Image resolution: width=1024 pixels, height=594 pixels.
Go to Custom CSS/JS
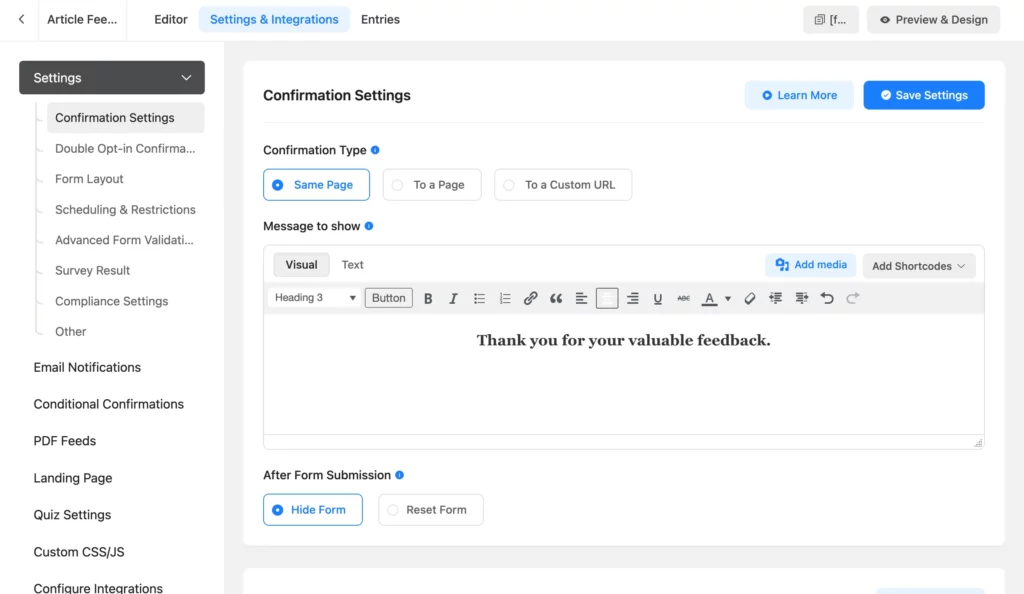pos(79,552)
